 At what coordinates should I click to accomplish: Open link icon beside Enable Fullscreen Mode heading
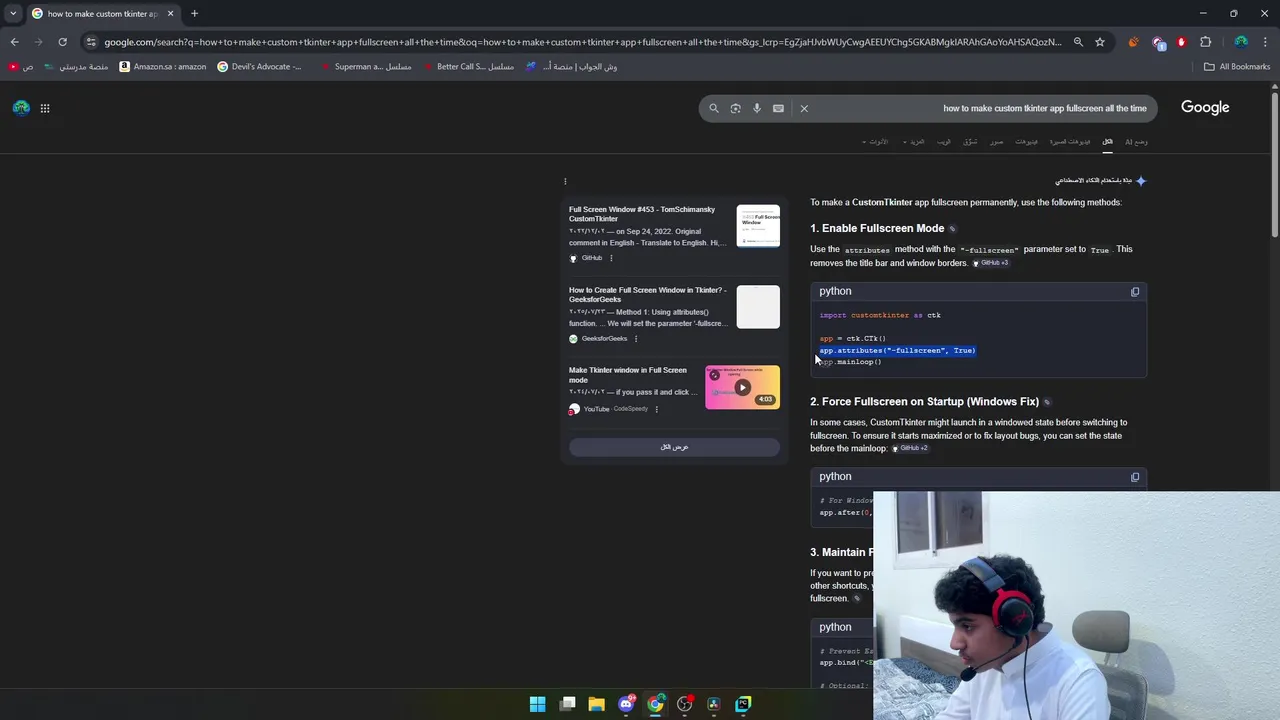coord(952,229)
